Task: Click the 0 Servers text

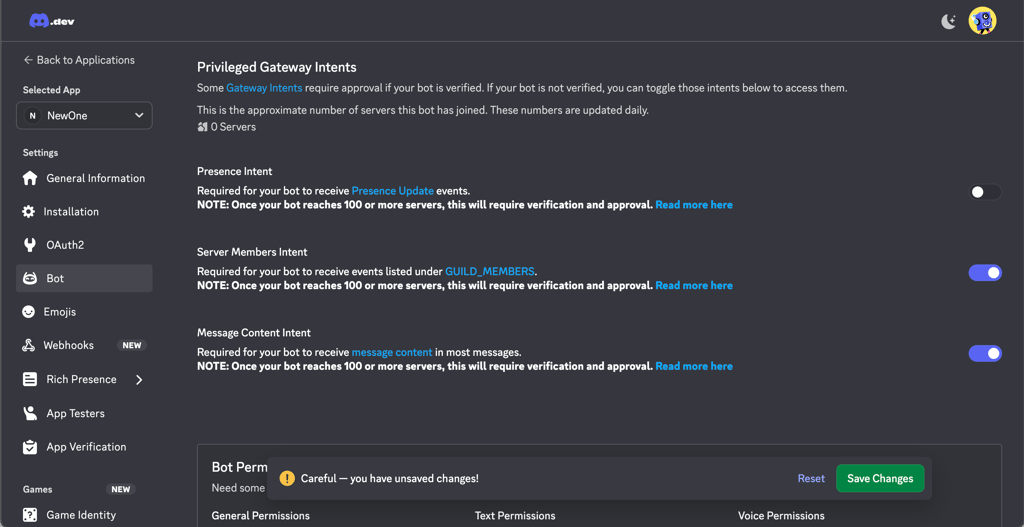Action: pyautogui.click(x=233, y=127)
